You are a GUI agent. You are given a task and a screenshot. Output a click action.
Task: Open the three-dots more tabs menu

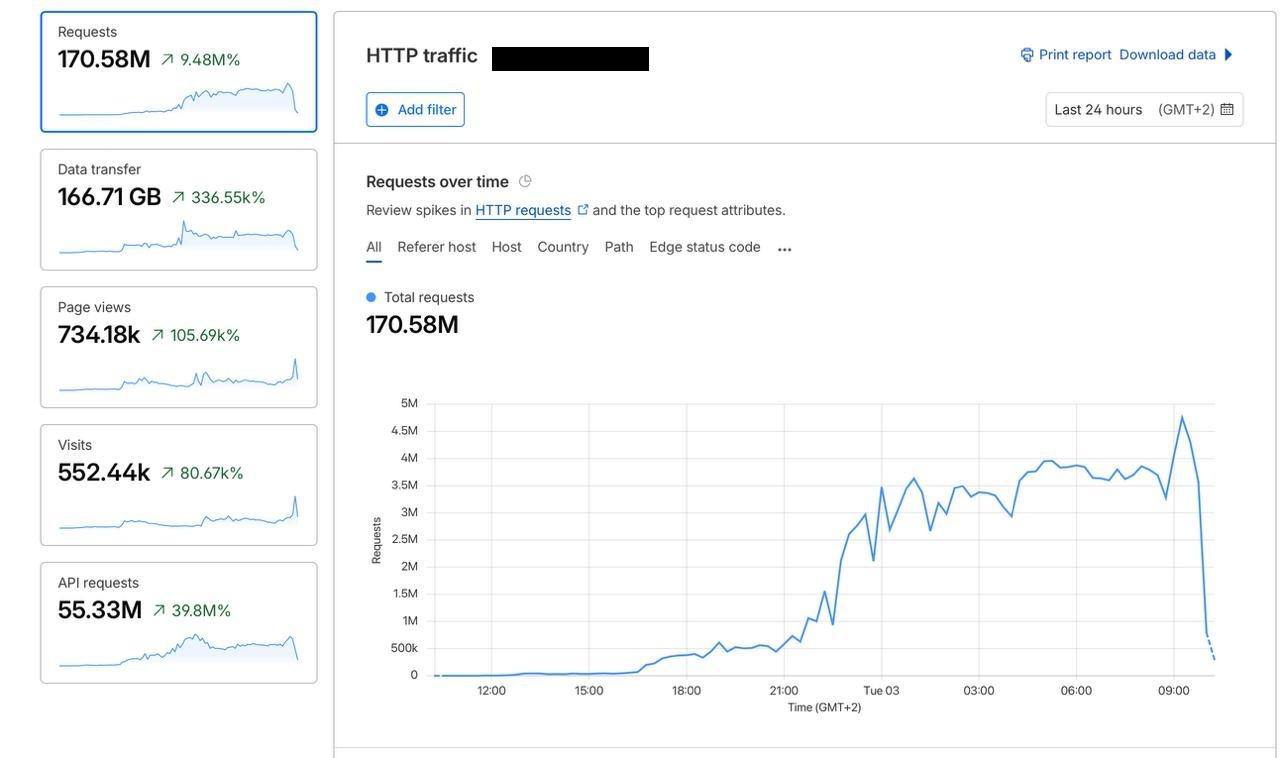[785, 249]
